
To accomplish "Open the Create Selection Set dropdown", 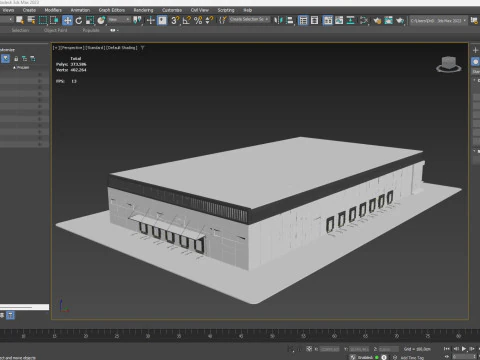I will [x=249, y=19].
